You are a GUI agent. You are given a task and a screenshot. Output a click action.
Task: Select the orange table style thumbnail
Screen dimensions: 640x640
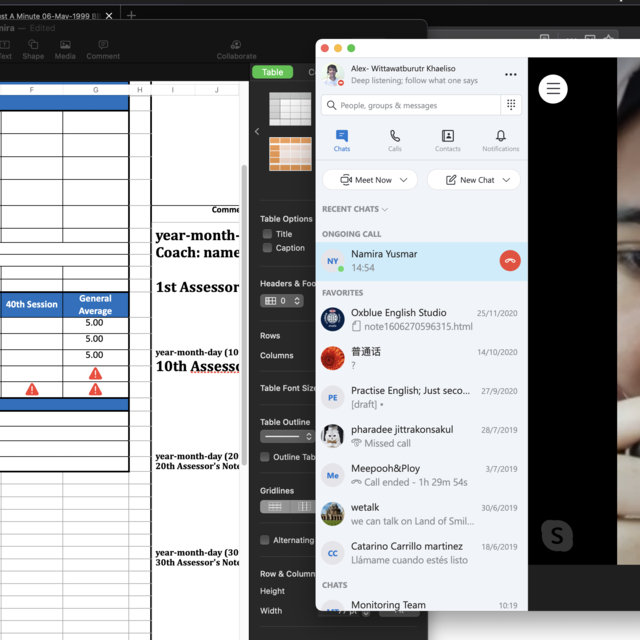(290, 153)
